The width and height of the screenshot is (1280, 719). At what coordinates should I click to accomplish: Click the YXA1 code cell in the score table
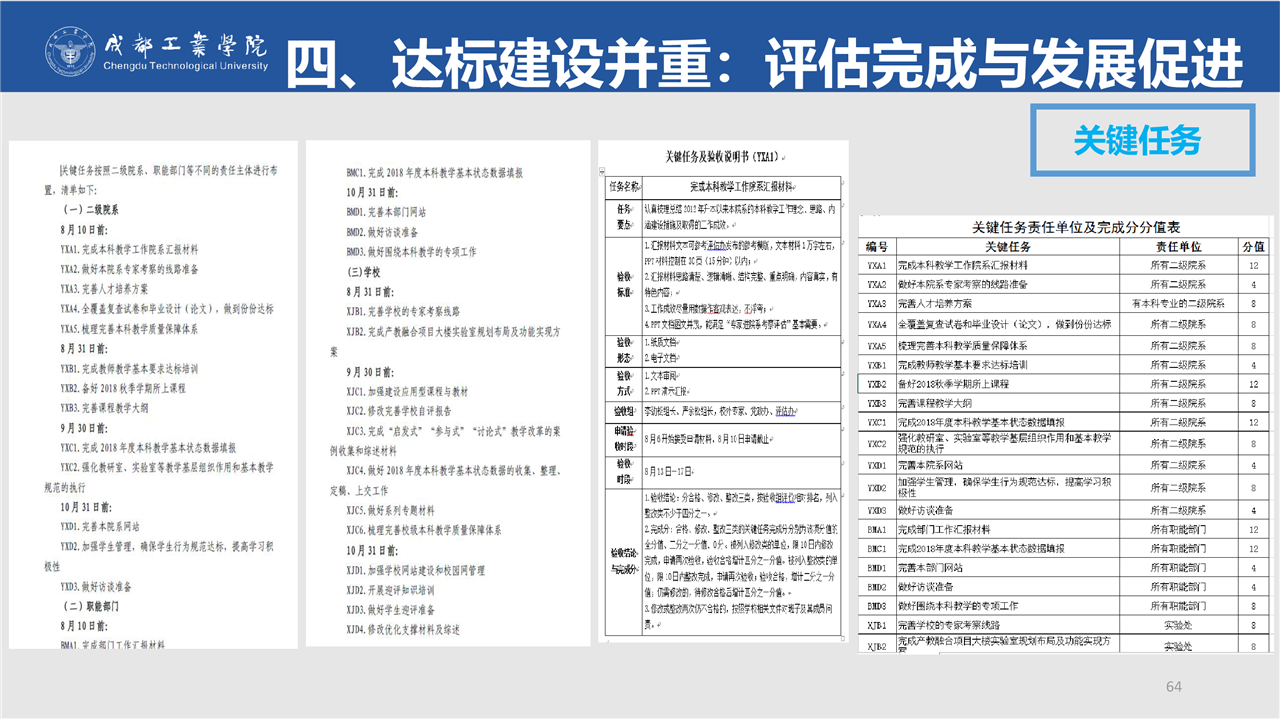tap(877, 266)
